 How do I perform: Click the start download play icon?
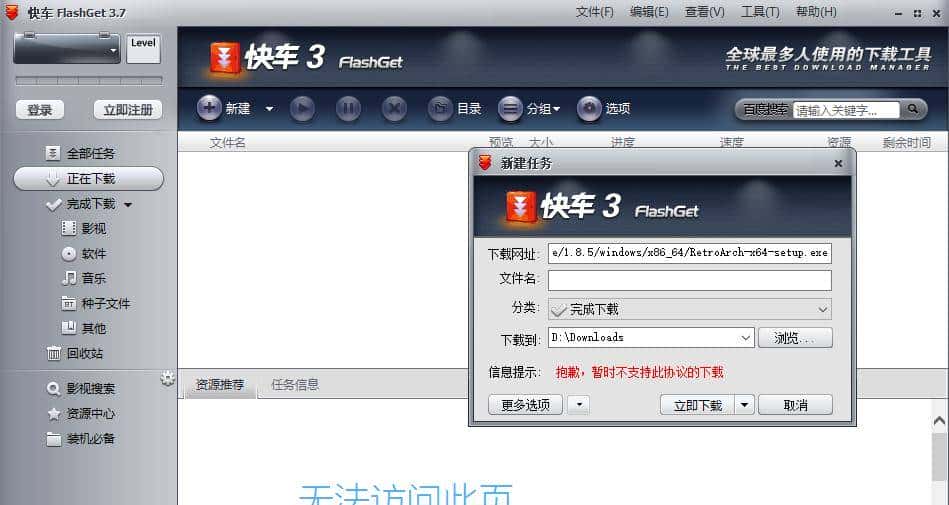pyautogui.click(x=302, y=109)
